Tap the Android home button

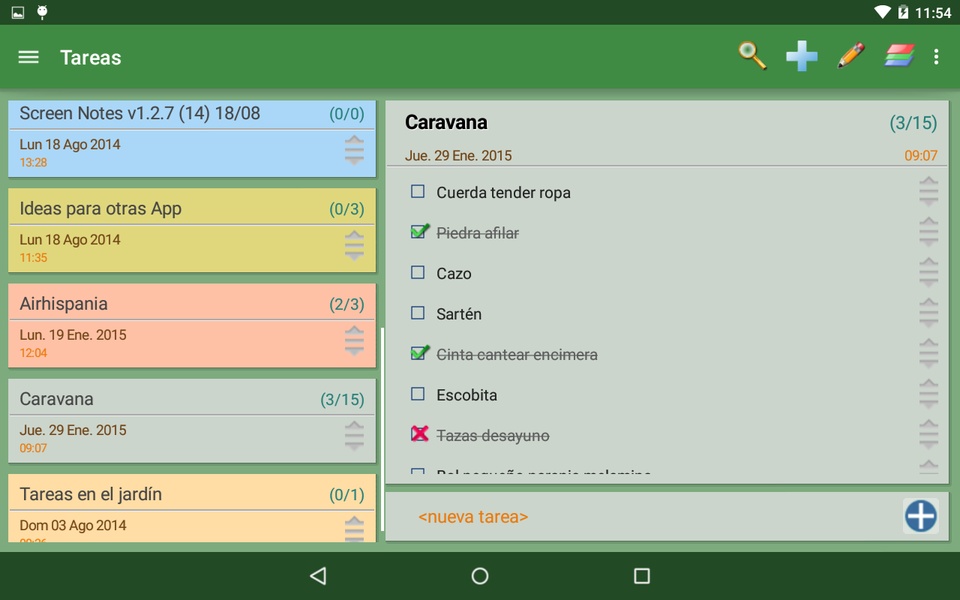coord(480,576)
